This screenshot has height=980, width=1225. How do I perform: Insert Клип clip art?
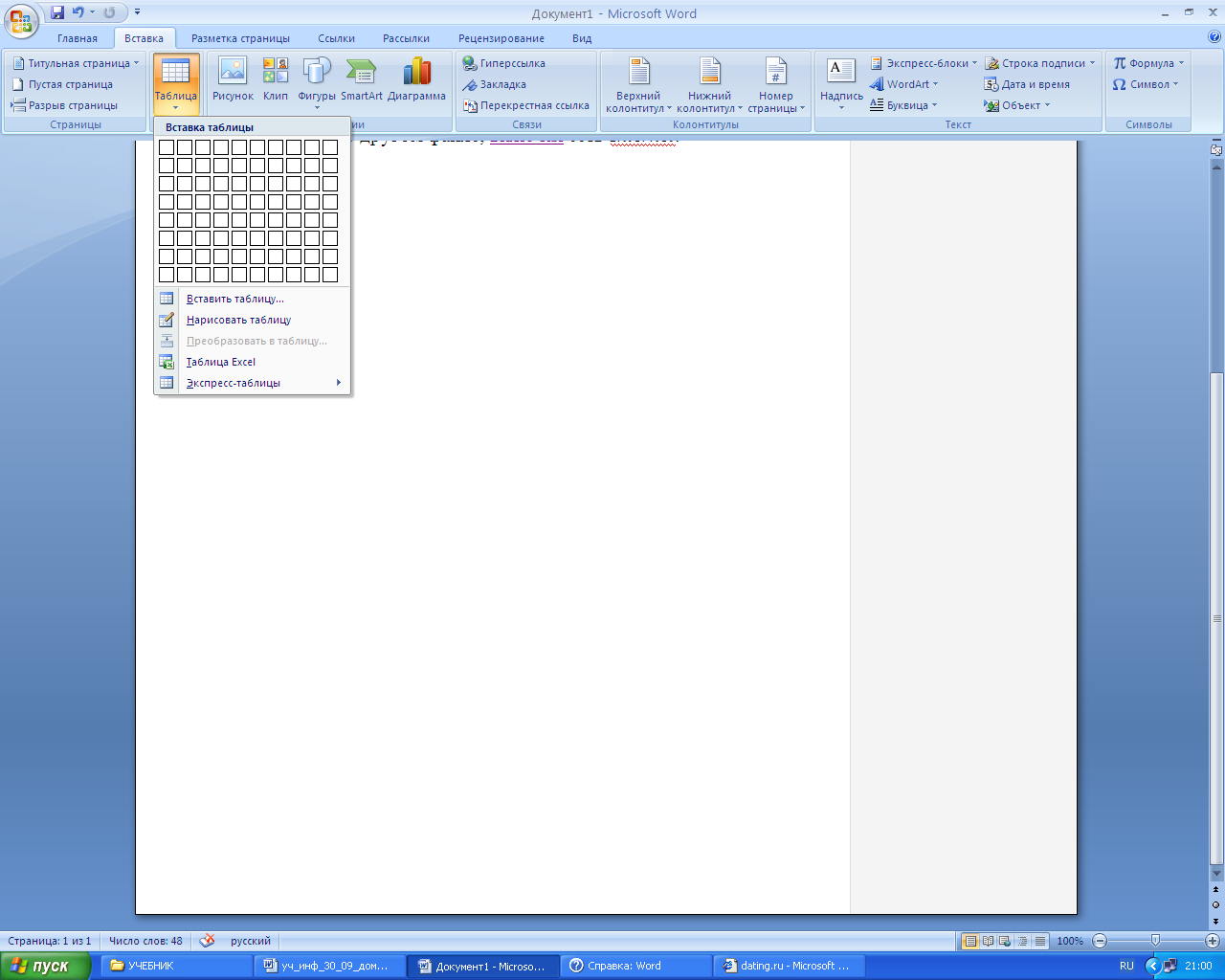click(x=276, y=80)
